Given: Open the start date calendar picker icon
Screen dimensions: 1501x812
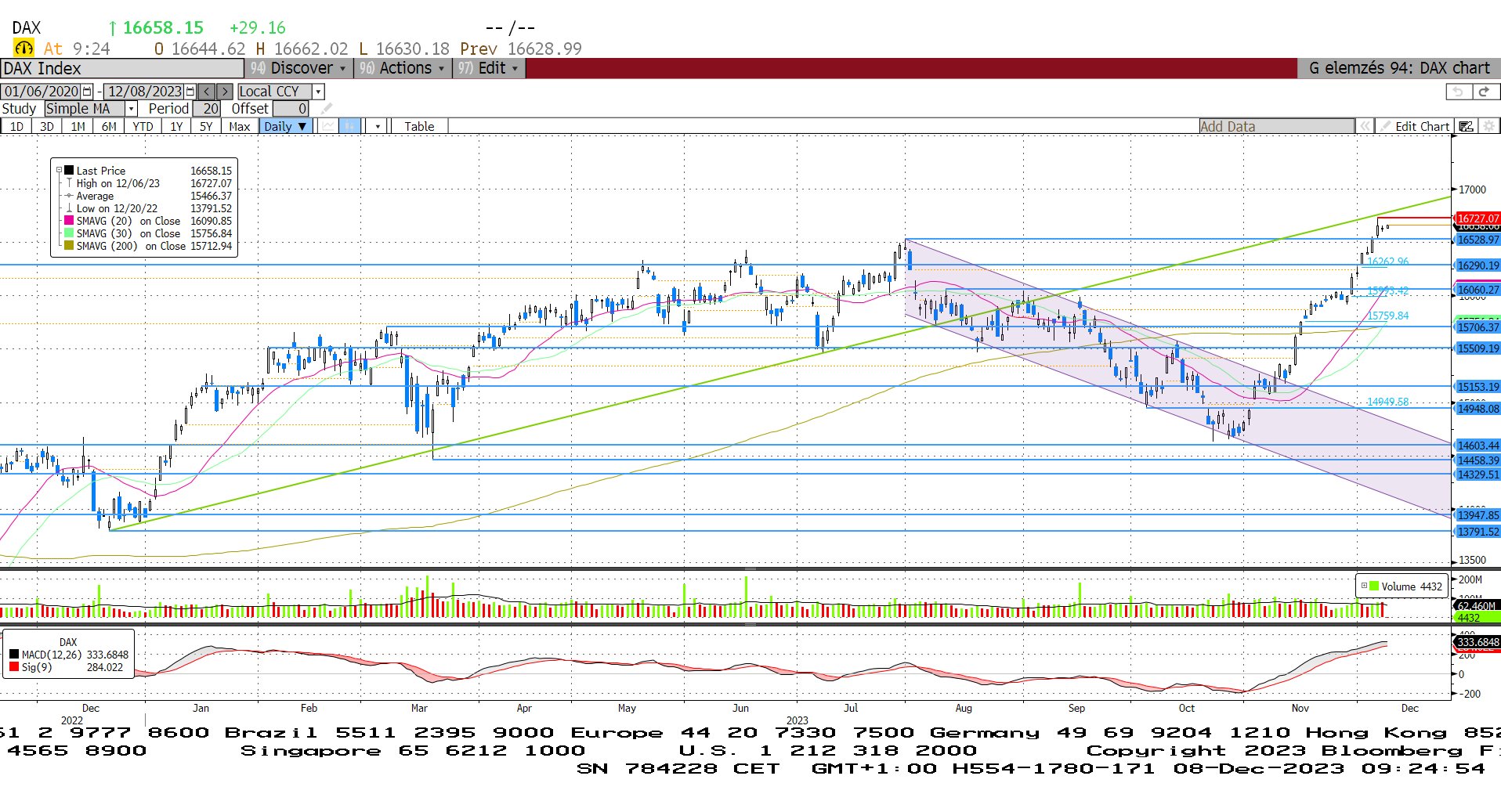Looking at the screenshot, I should tap(87, 92).
